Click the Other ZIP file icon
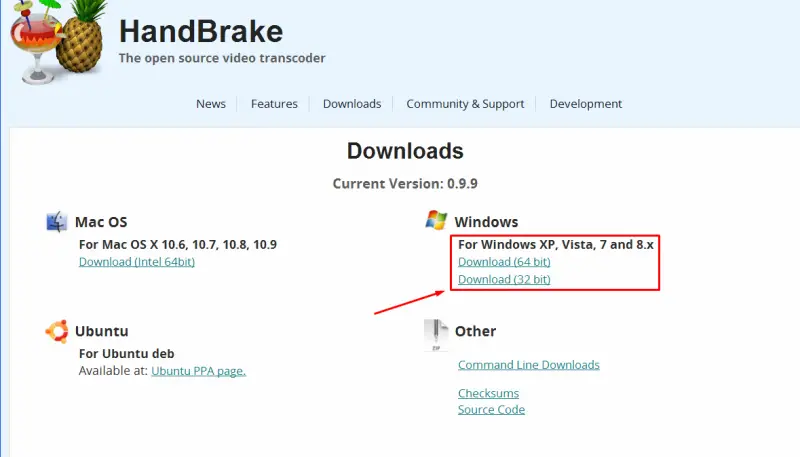The image size is (800, 457). 436,335
